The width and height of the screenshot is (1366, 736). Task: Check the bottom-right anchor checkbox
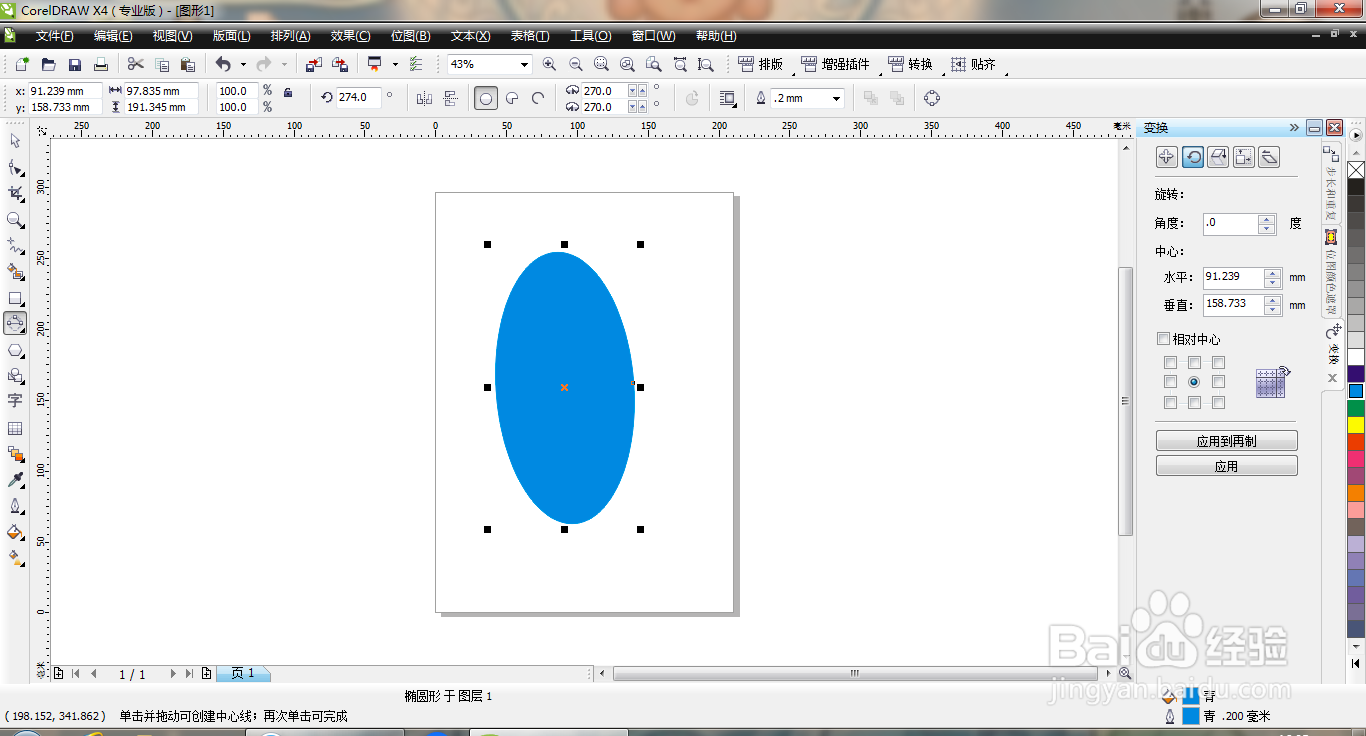pyautogui.click(x=1218, y=402)
